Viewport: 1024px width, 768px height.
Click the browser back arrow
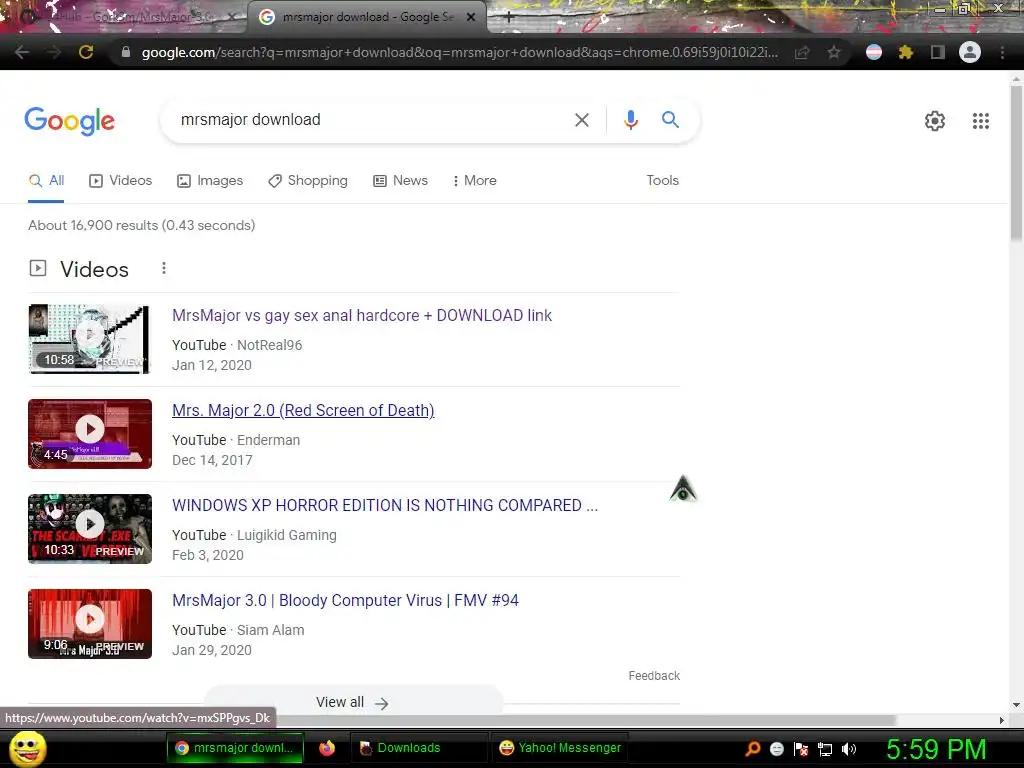[22, 52]
